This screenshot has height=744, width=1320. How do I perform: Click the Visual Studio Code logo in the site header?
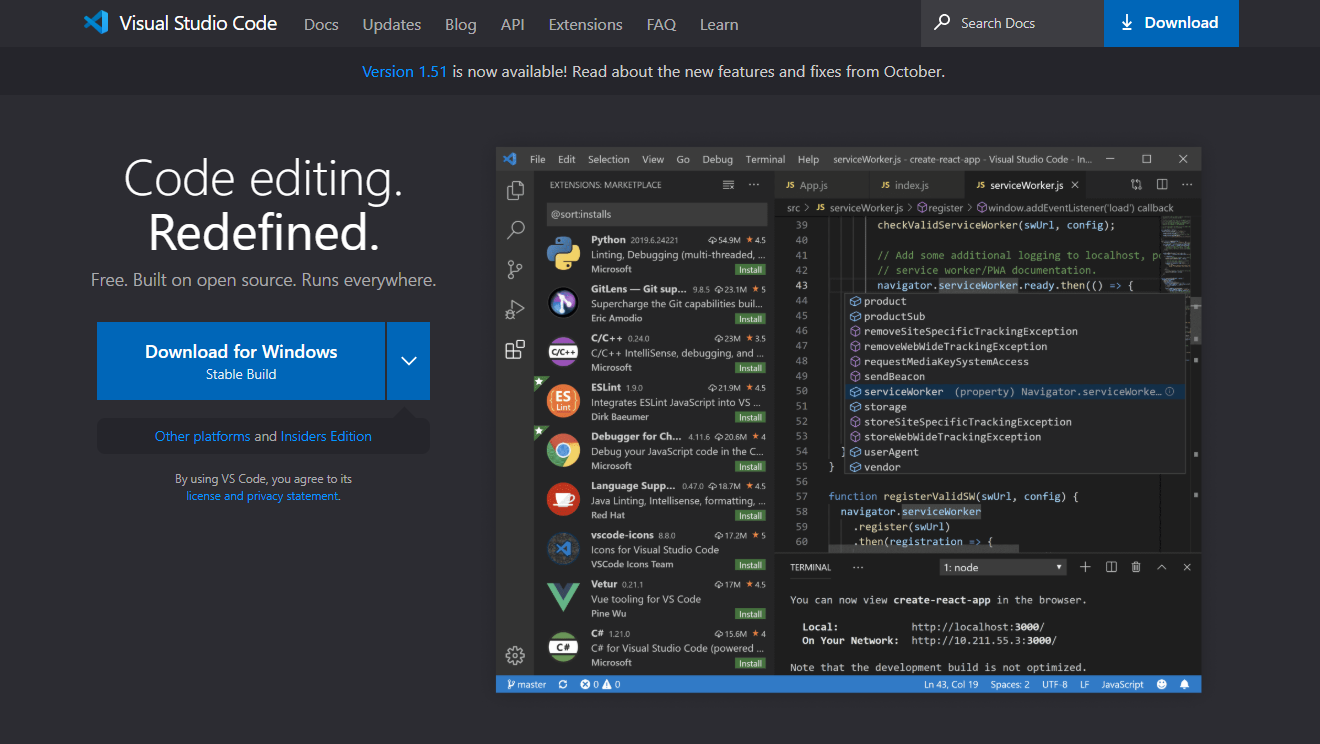(x=96, y=22)
